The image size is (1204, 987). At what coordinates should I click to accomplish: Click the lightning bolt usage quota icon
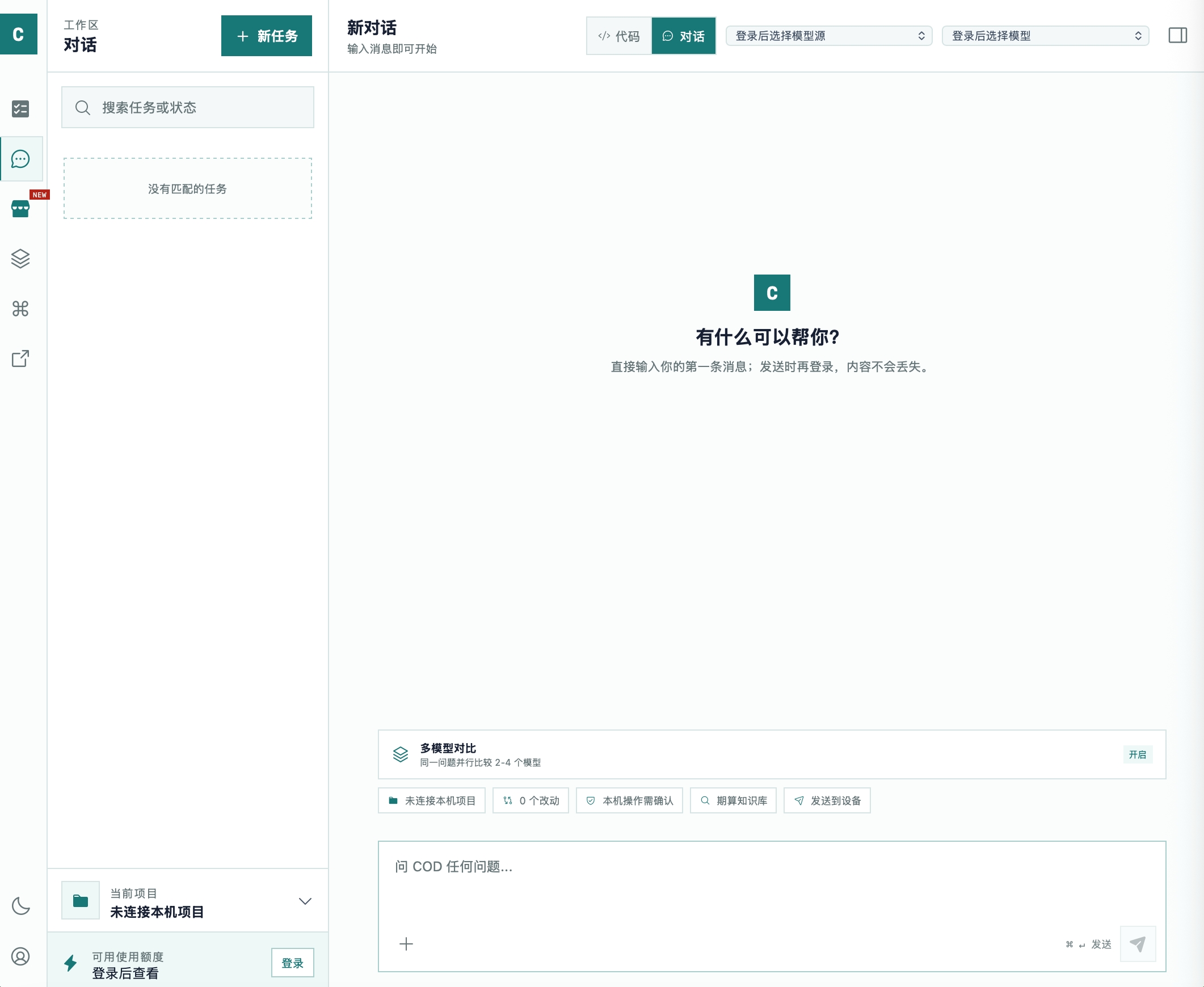pyautogui.click(x=70, y=963)
